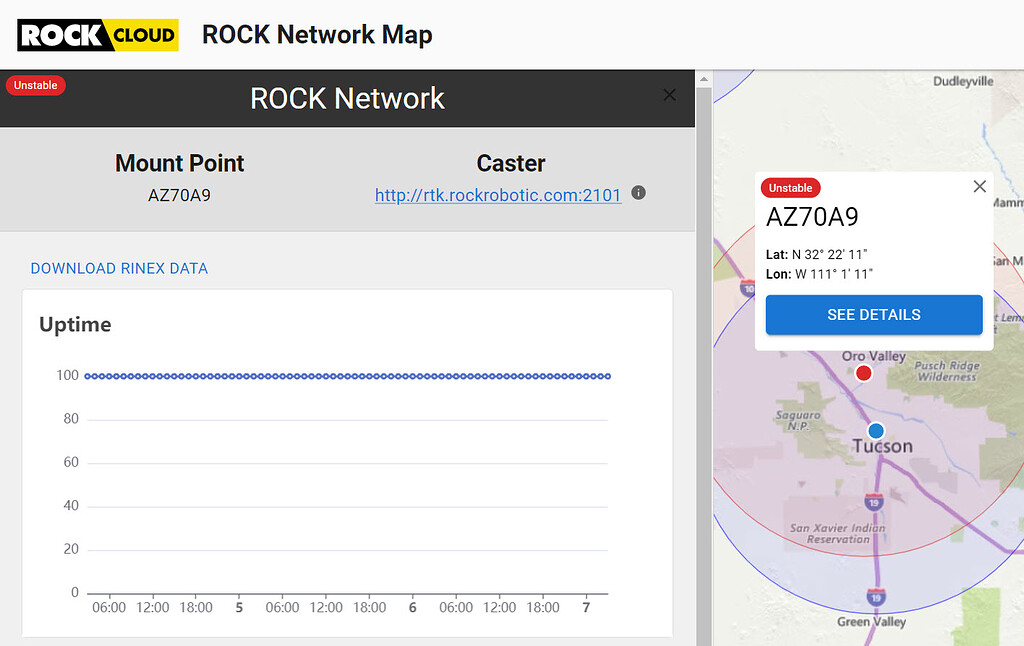Click the AZ70A9 title in map popup
Image resolution: width=1024 pixels, height=646 pixels.
coord(812,217)
